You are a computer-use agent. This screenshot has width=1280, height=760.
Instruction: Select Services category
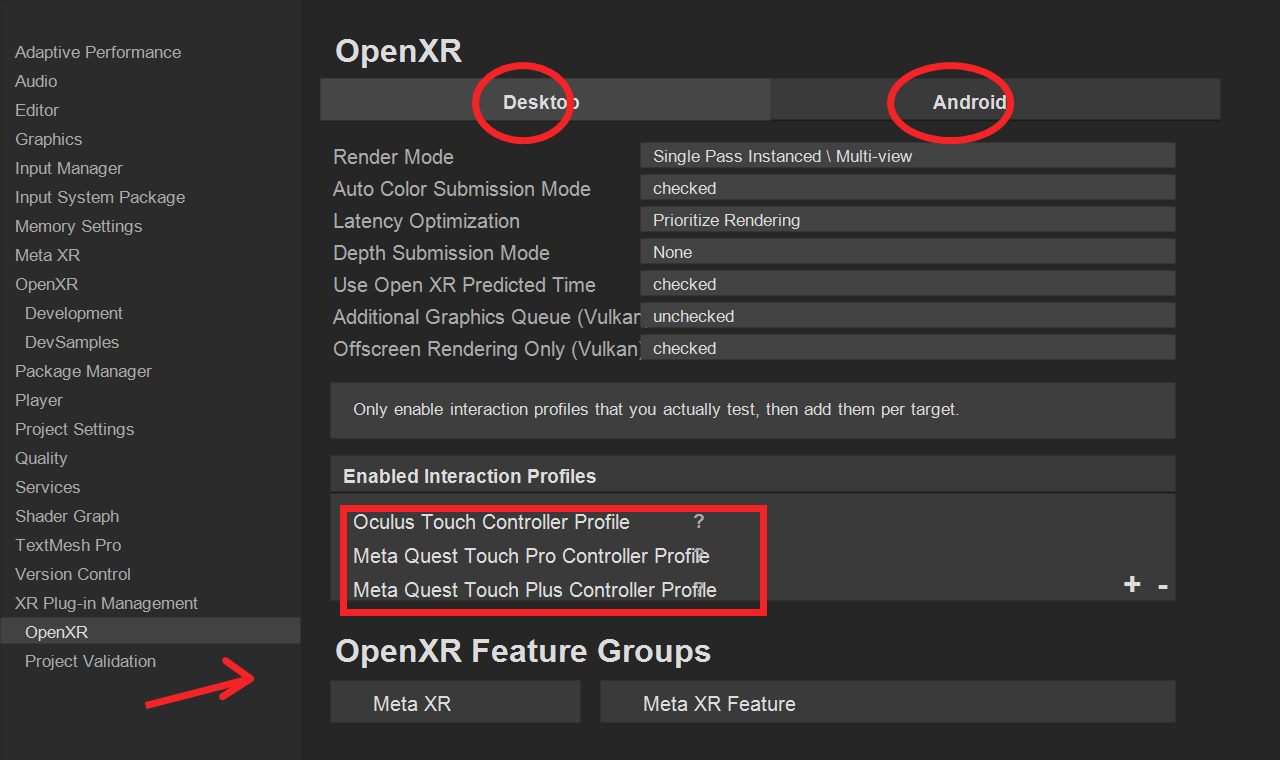[47, 487]
